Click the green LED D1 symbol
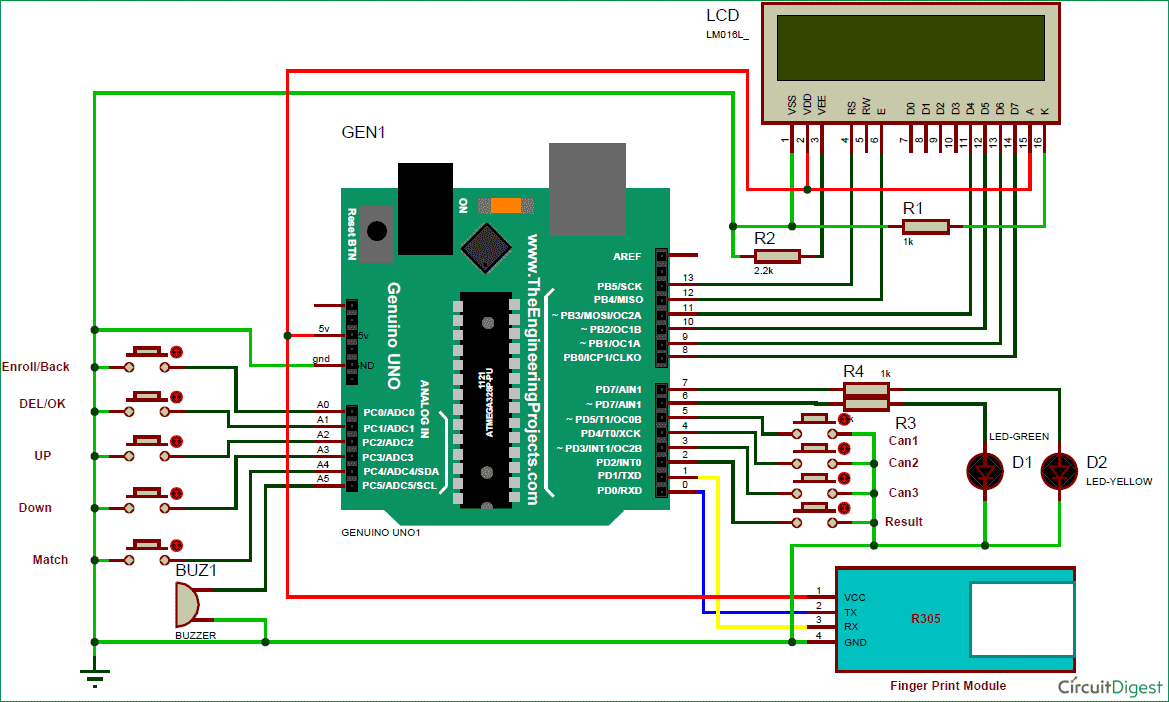The image size is (1169, 702). (985, 471)
